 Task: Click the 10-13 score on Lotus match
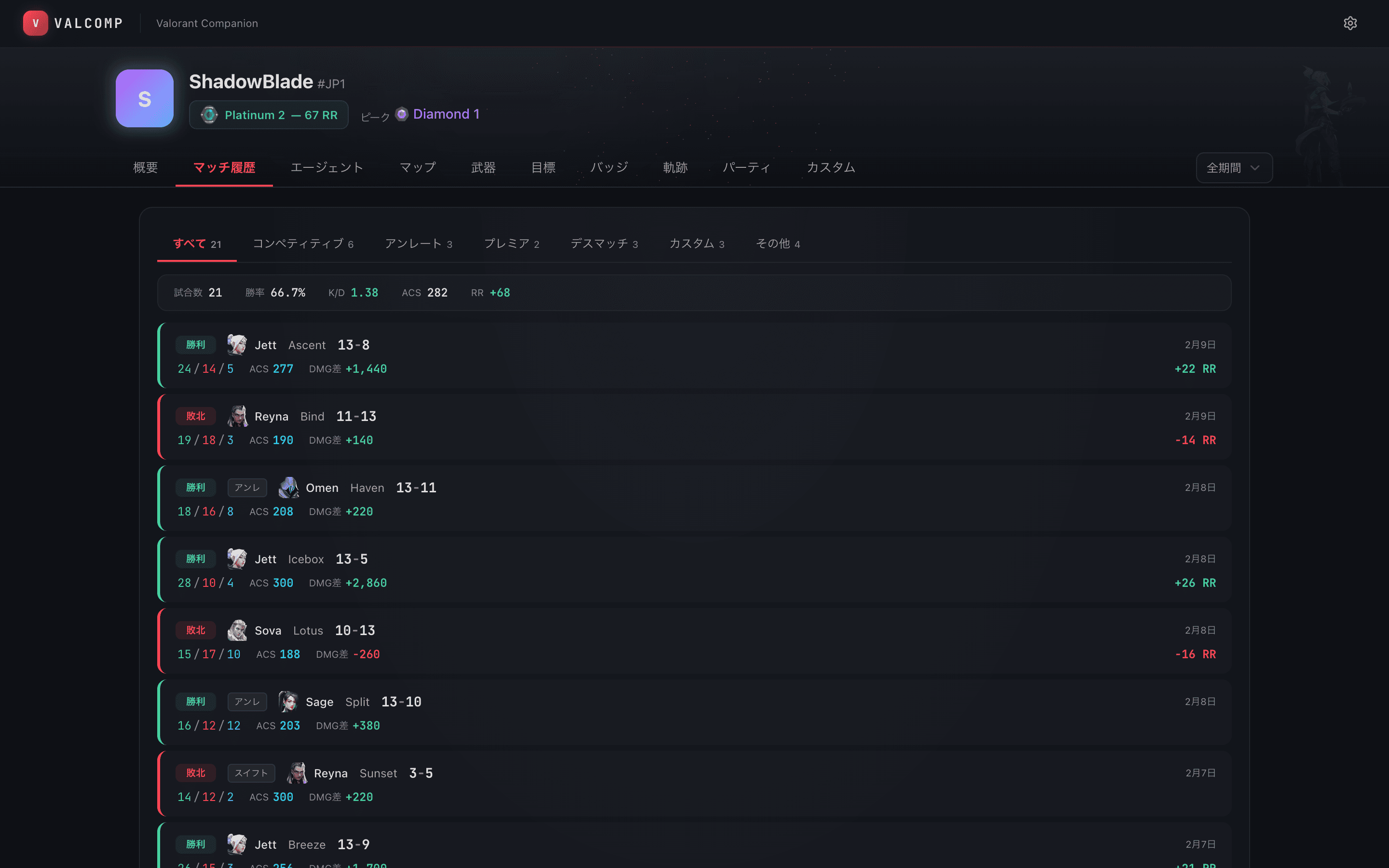tap(355, 630)
